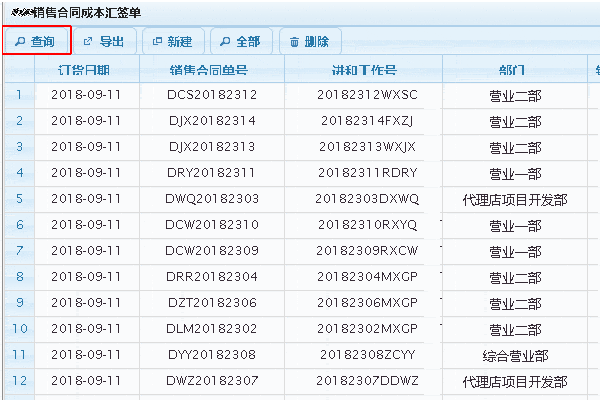Select row number 8

(20, 277)
